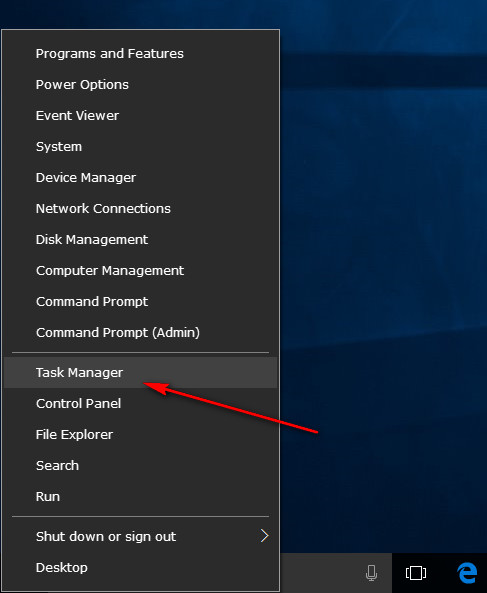Show the Desktop via menu
Viewport: 487px width, 593px height.
point(140,567)
